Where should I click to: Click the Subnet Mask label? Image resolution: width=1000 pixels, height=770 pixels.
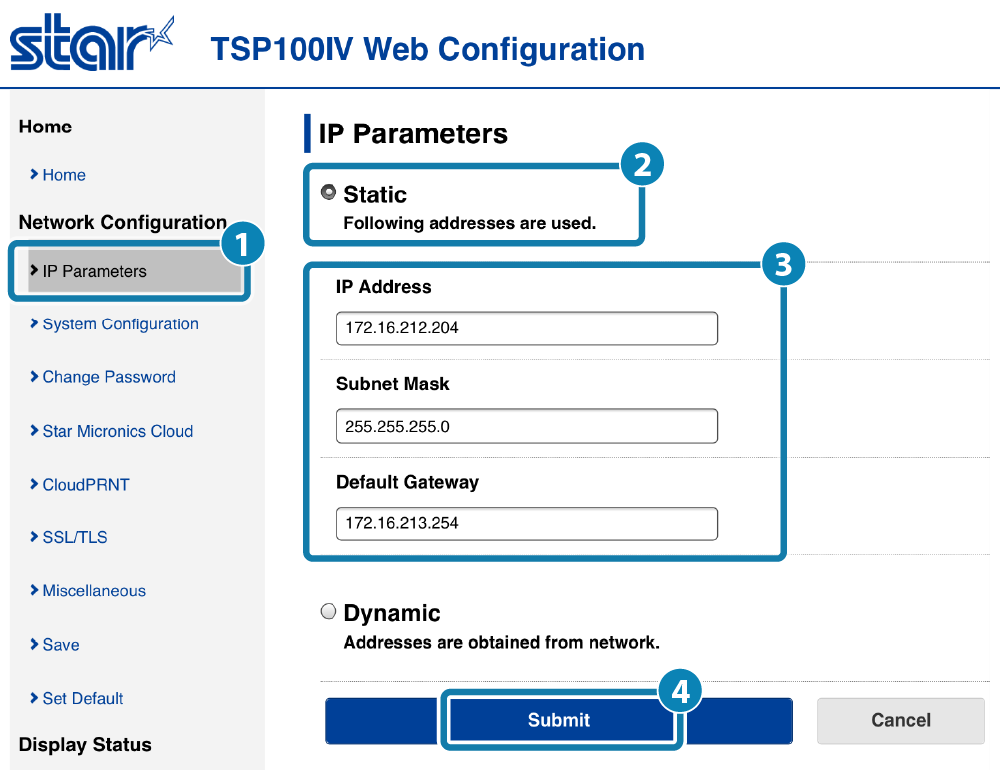[393, 384]
